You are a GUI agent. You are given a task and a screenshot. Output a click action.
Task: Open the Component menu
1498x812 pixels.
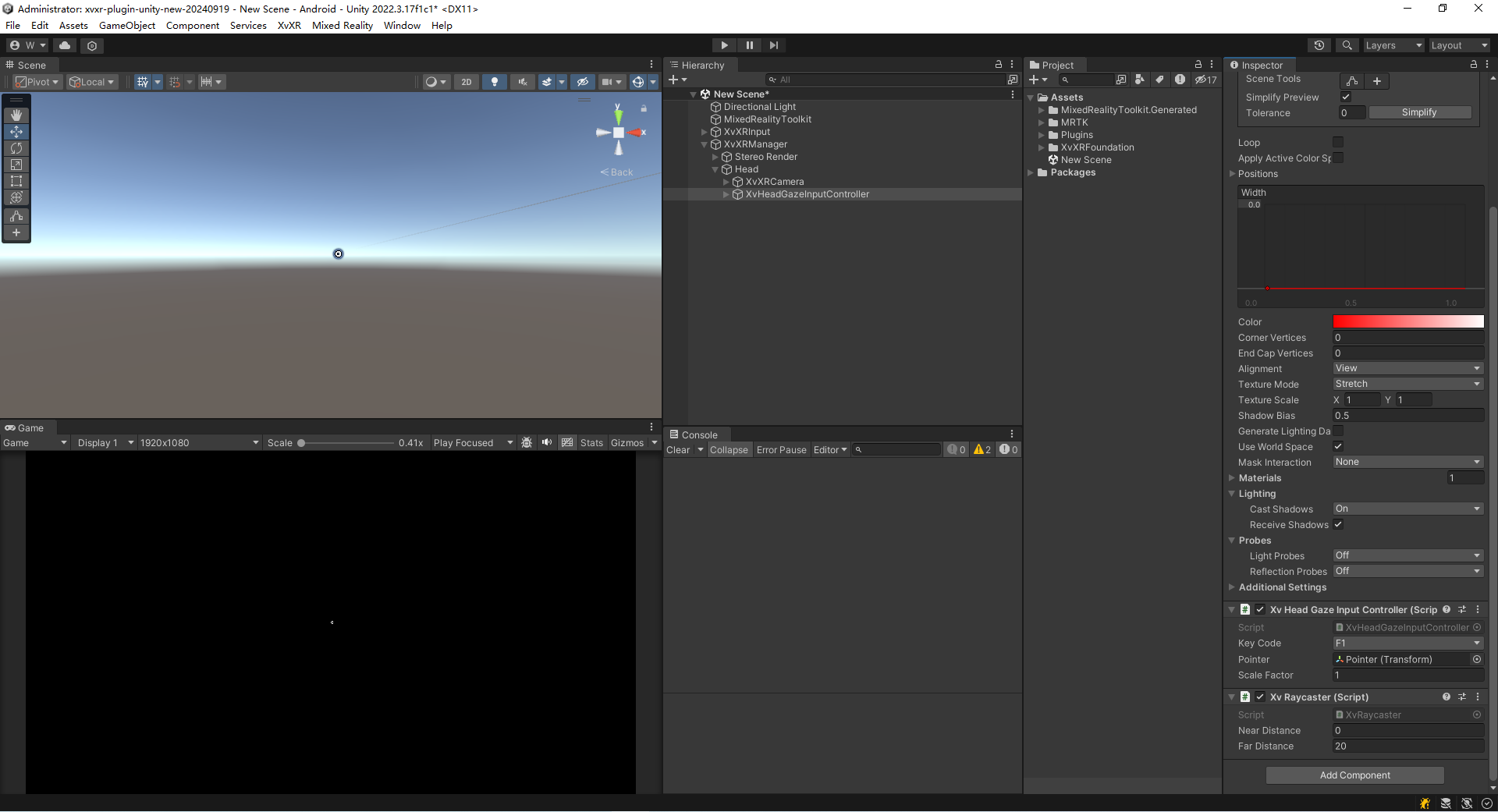click(193, 25)
